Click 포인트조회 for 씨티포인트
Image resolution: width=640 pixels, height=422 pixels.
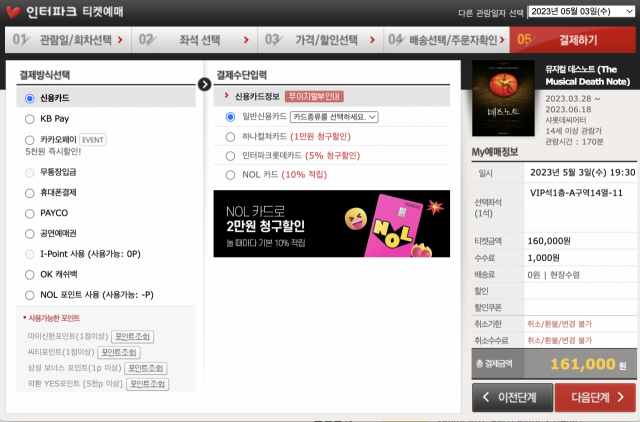pyautogui.click(x=119, y=352)
